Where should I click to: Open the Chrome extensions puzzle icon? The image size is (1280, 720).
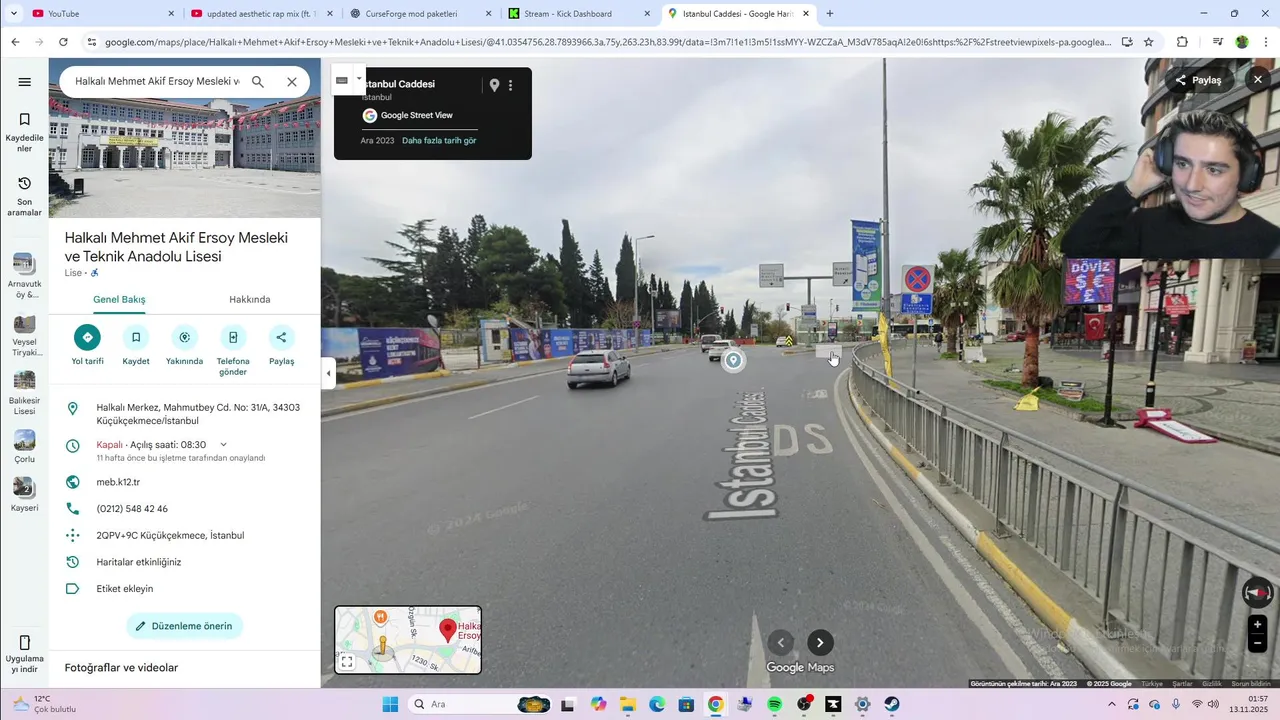click(x=1183, y=42)
